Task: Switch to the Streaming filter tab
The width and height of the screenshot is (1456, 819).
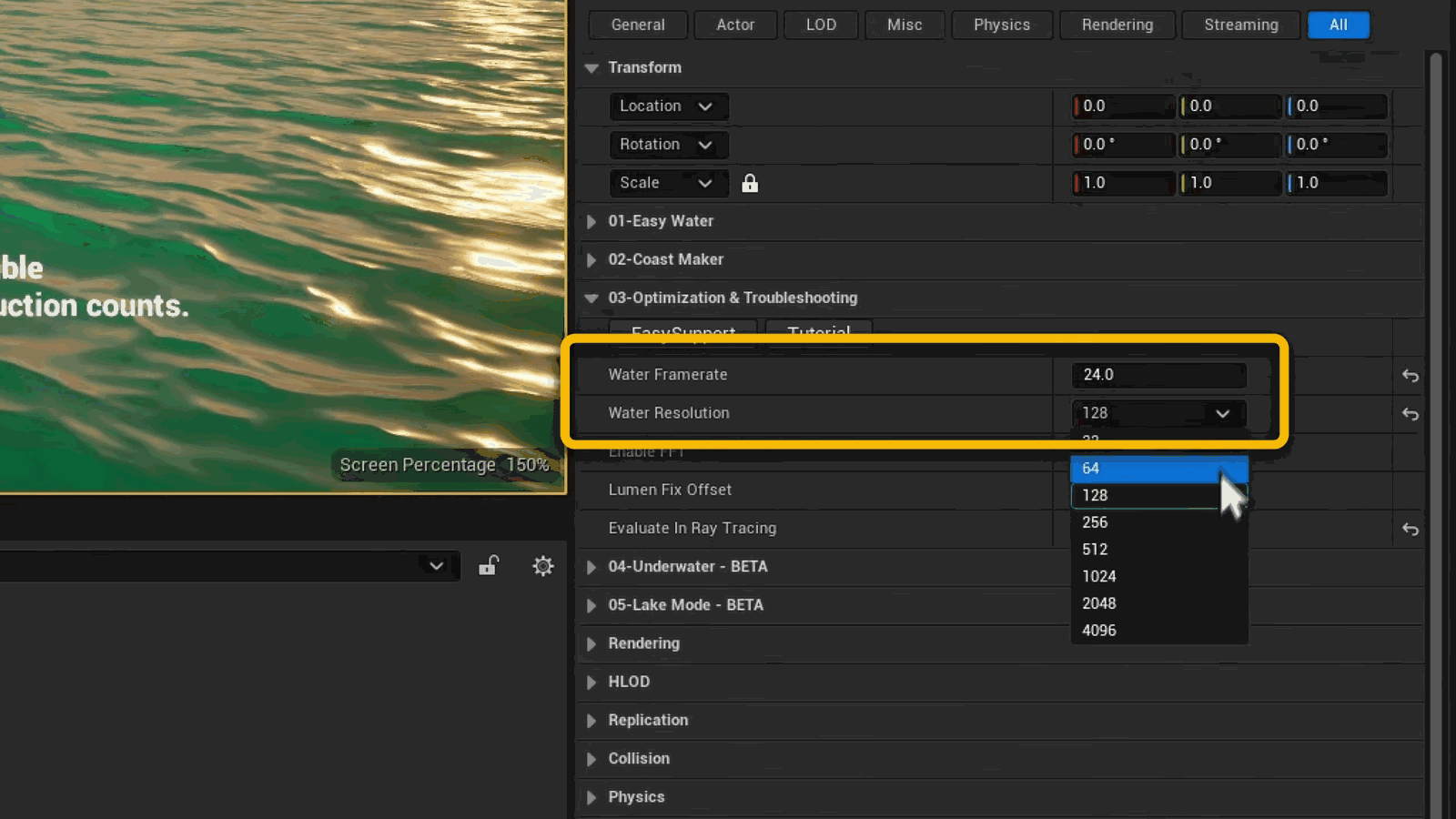Action: 1241,25
